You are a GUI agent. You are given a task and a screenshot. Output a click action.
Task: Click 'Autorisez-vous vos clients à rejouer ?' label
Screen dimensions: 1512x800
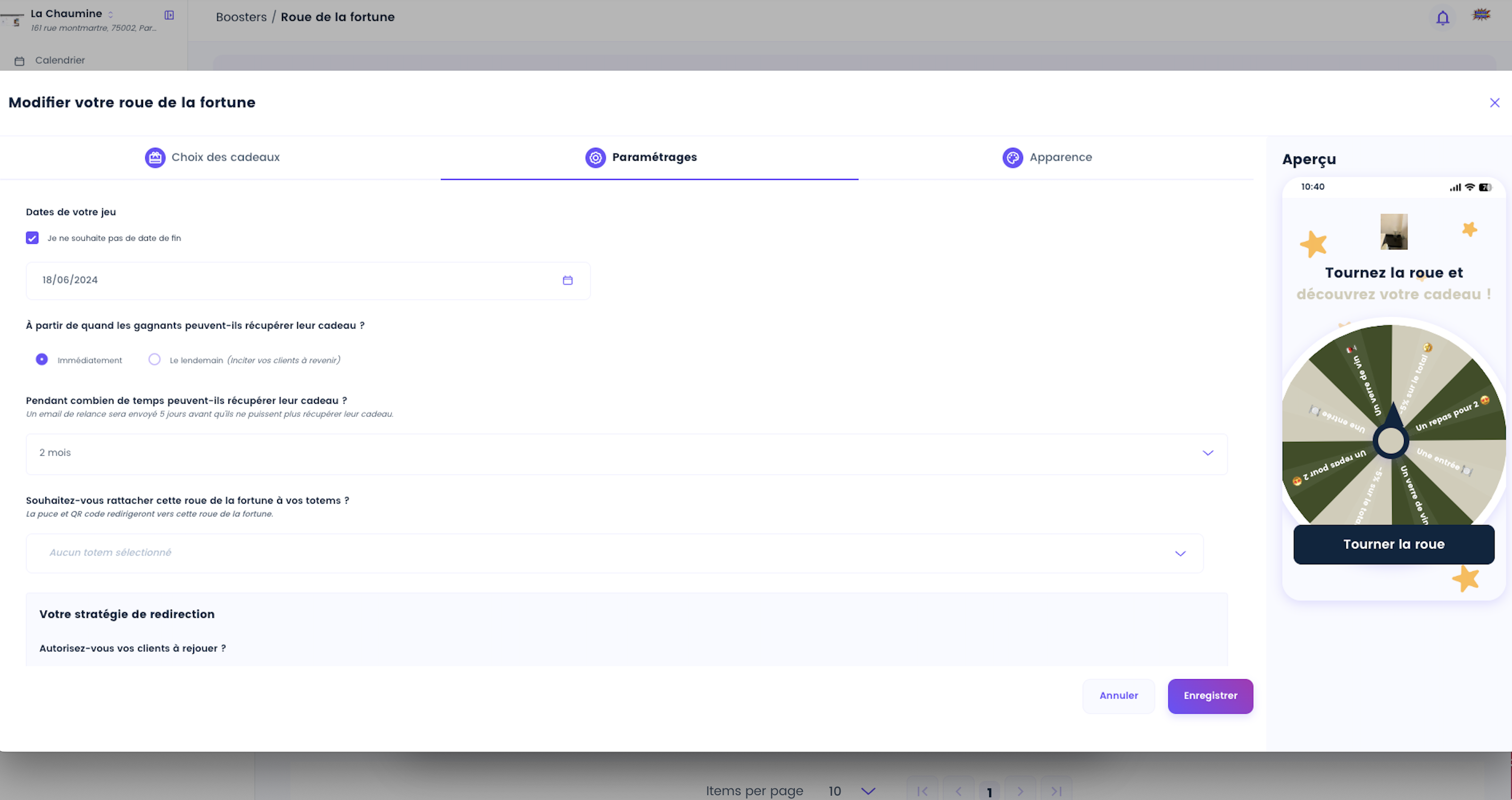coord(132,648)
